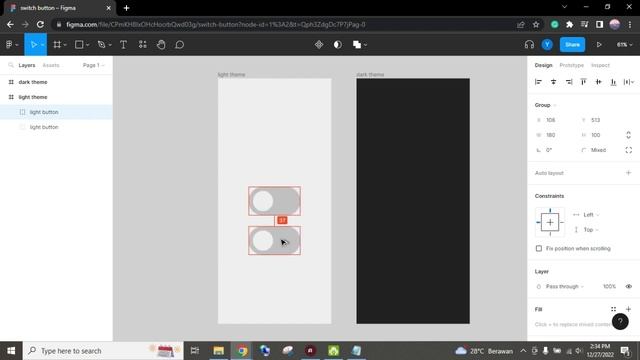Add auto layout with plus button
640x360 pixels.
pyautogui.click(x=629, y=173)
